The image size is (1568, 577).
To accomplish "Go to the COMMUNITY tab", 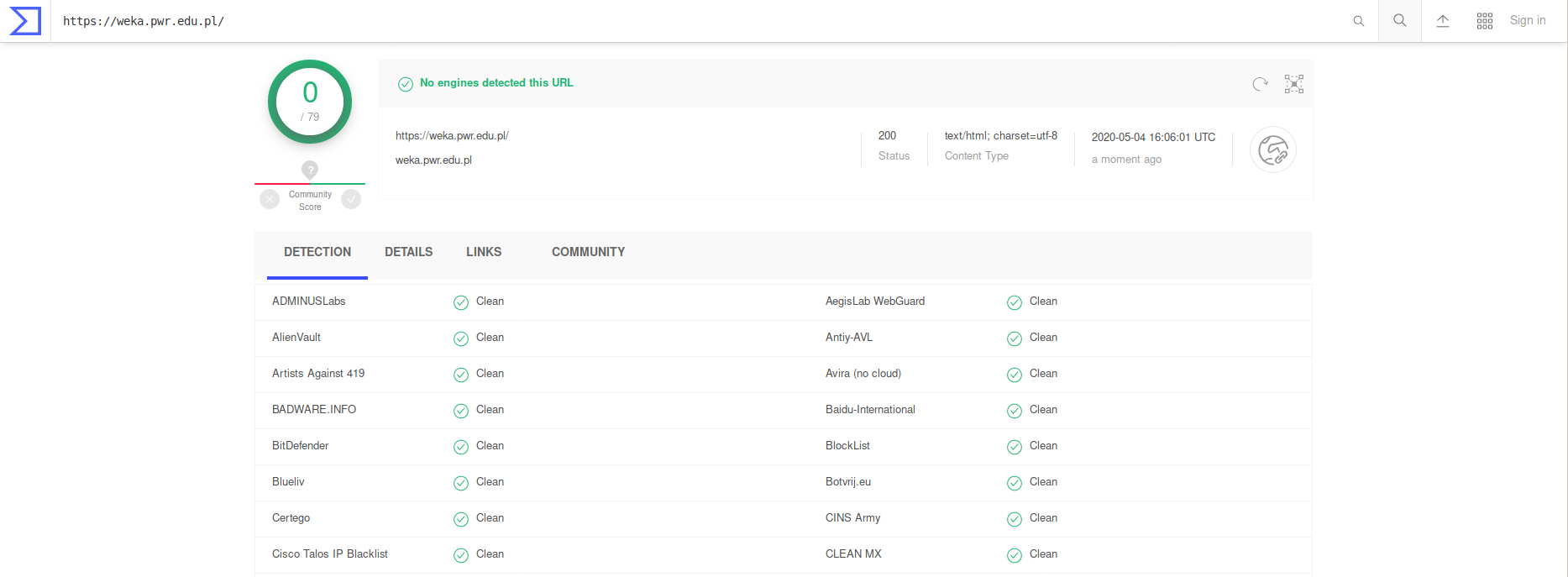I will (588, 252).
